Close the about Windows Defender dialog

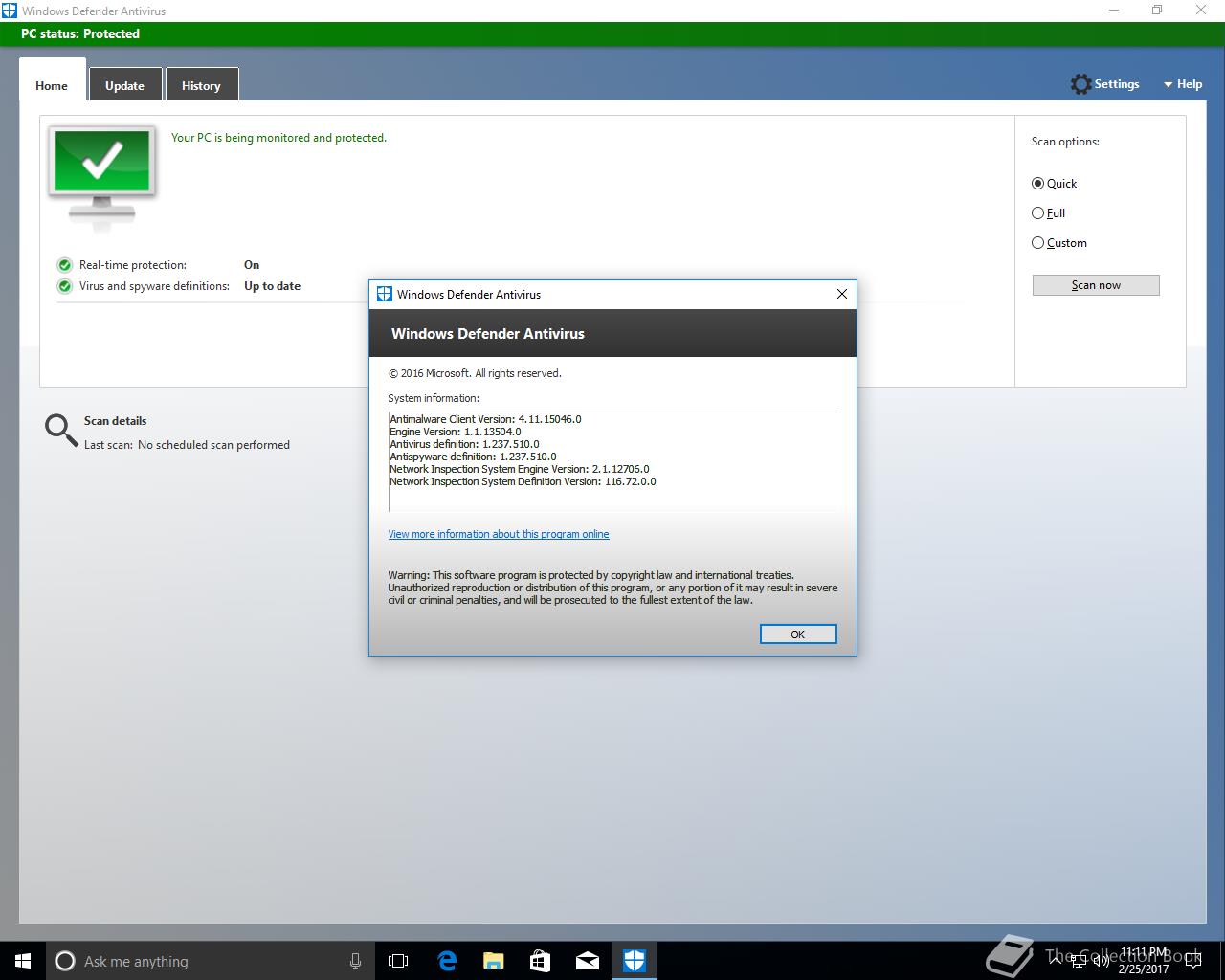point(842,294)
